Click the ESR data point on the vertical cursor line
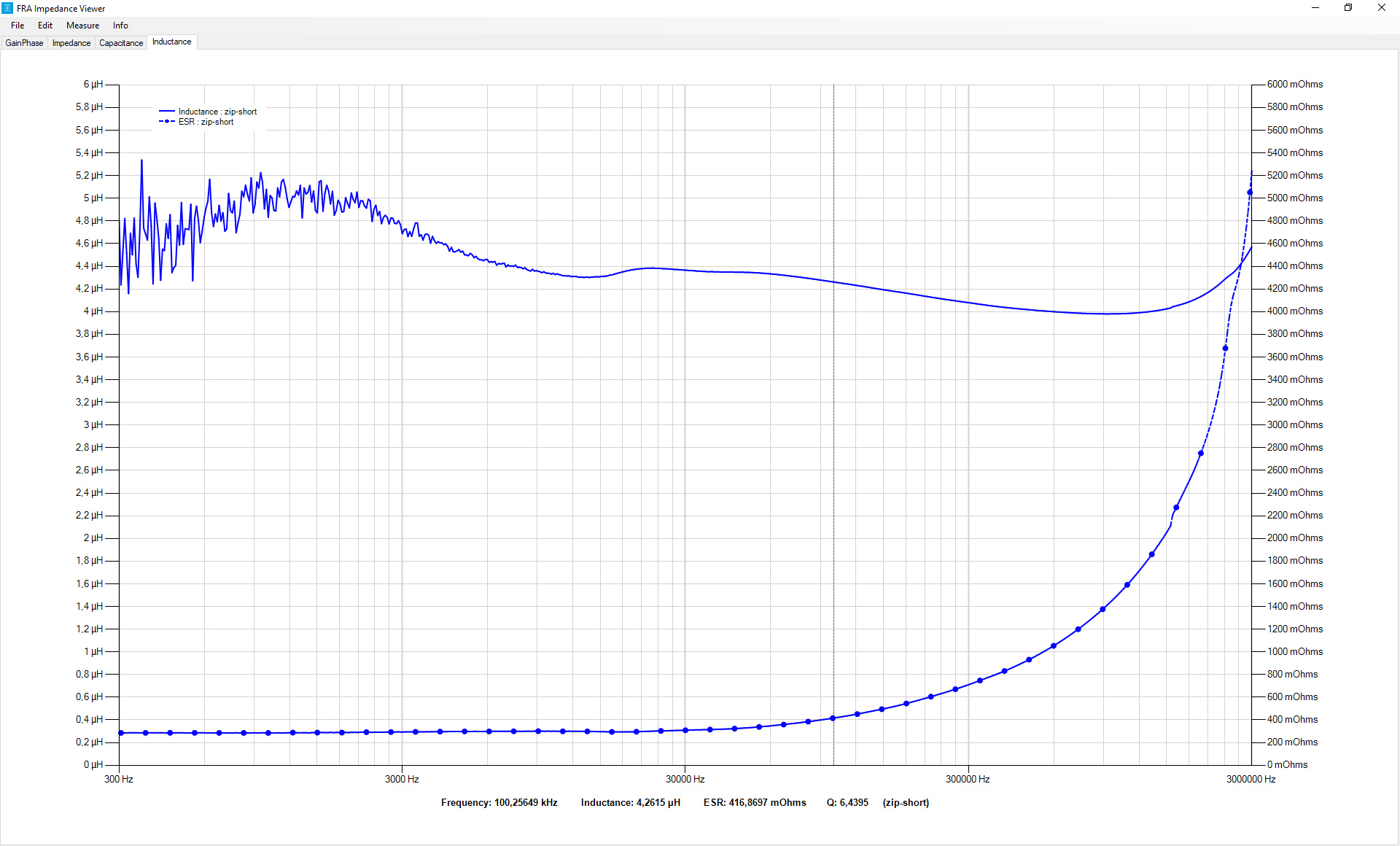1400x846 pixels. click(x=833, y=718)
